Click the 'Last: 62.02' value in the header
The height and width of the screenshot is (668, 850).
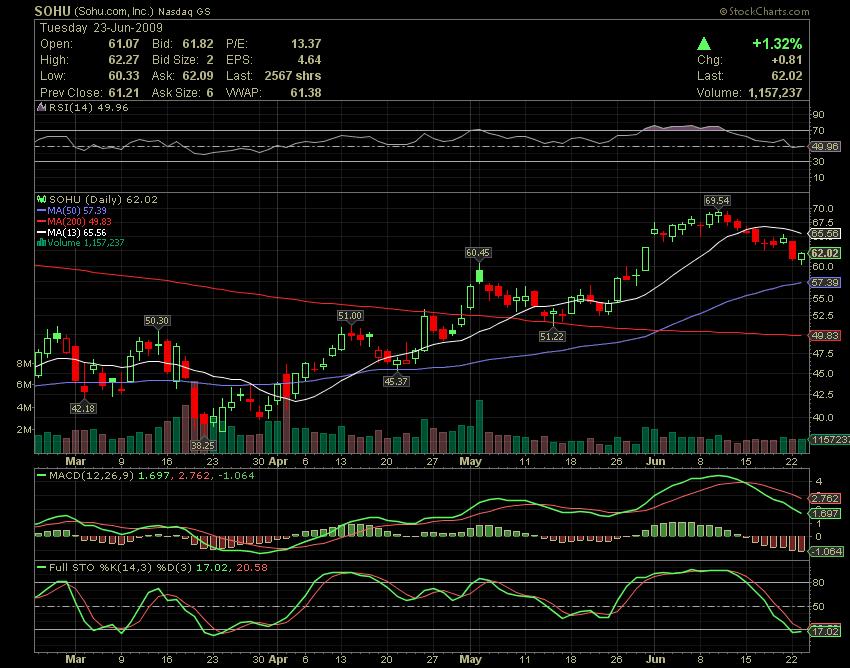point(787,76)
